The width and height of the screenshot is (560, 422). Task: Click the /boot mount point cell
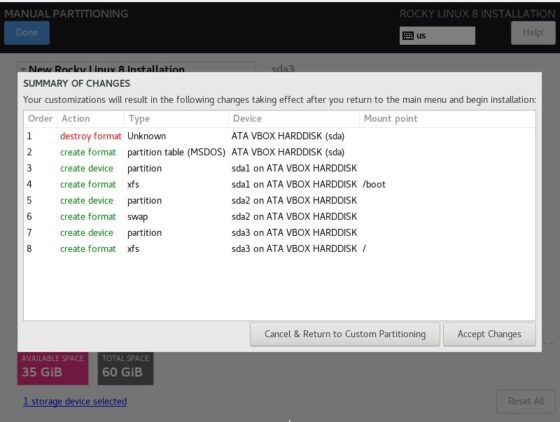point(374,185)
